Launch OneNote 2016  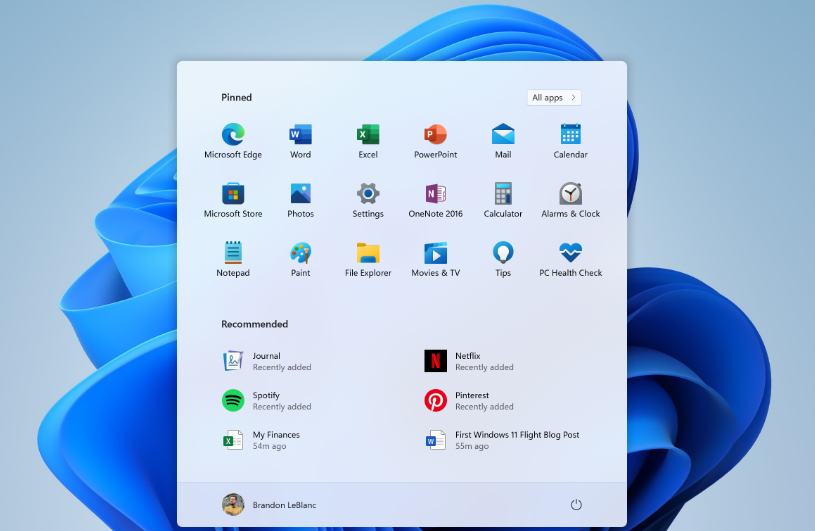pos(436,200)
